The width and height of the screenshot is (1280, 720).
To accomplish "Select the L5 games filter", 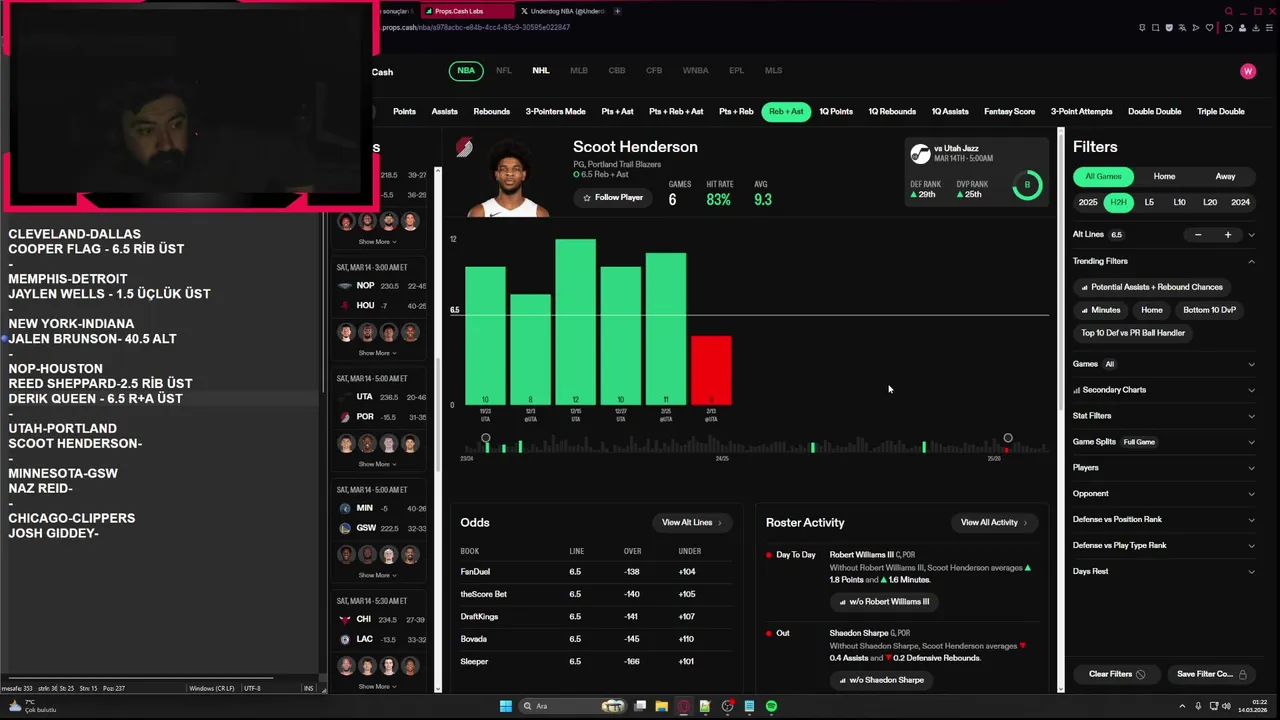I will (x=1149, y=202).
